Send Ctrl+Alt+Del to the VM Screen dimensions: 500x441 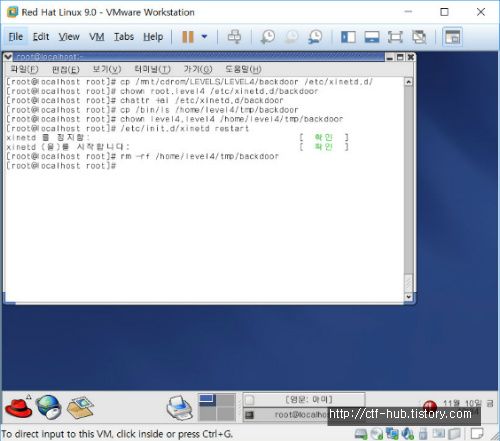tap(234, 37)
